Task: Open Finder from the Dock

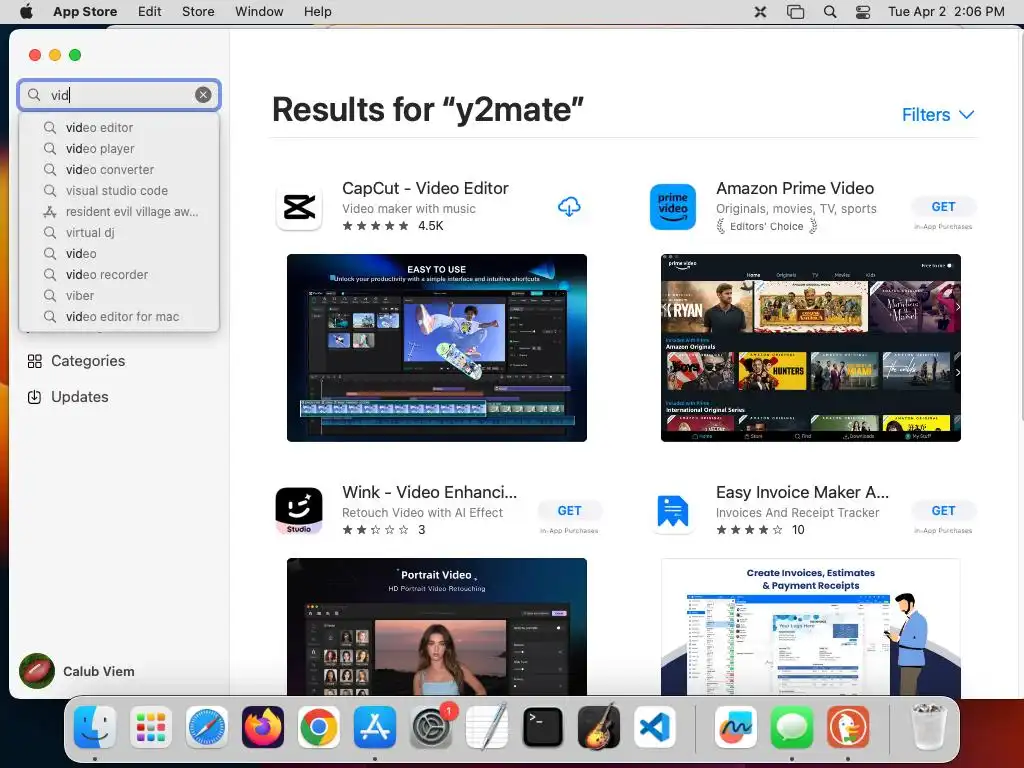Action: tap(95, 727)
